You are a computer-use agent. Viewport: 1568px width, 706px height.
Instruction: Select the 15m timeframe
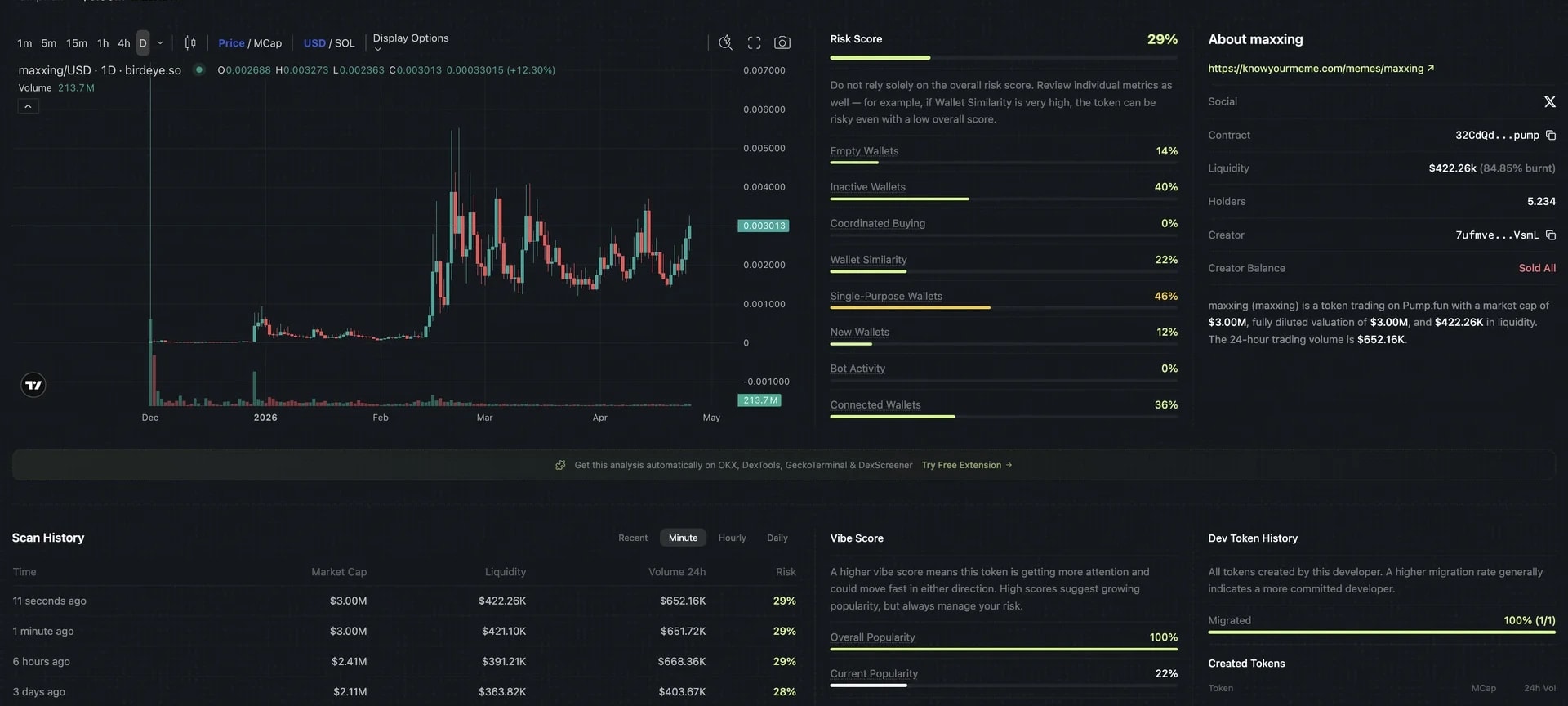pyautogui.click(x=77, y=42)
